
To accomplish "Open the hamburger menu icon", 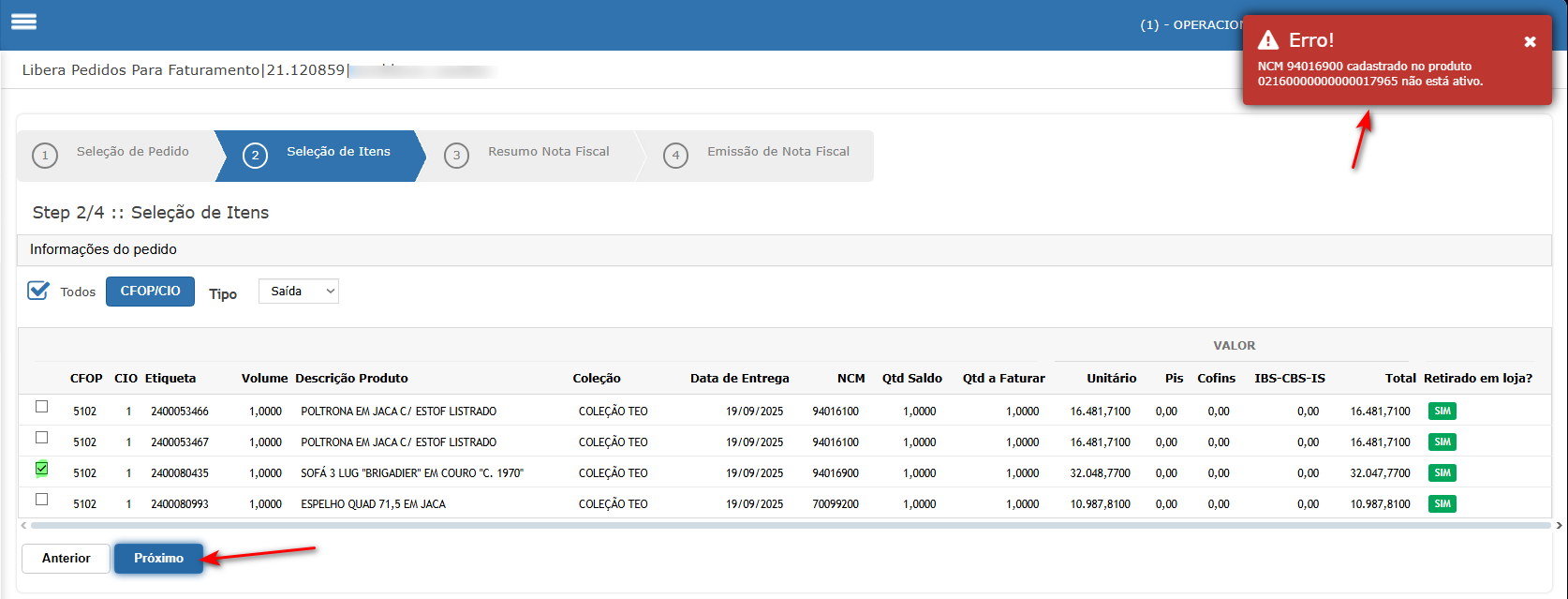I will coord(23,22).
